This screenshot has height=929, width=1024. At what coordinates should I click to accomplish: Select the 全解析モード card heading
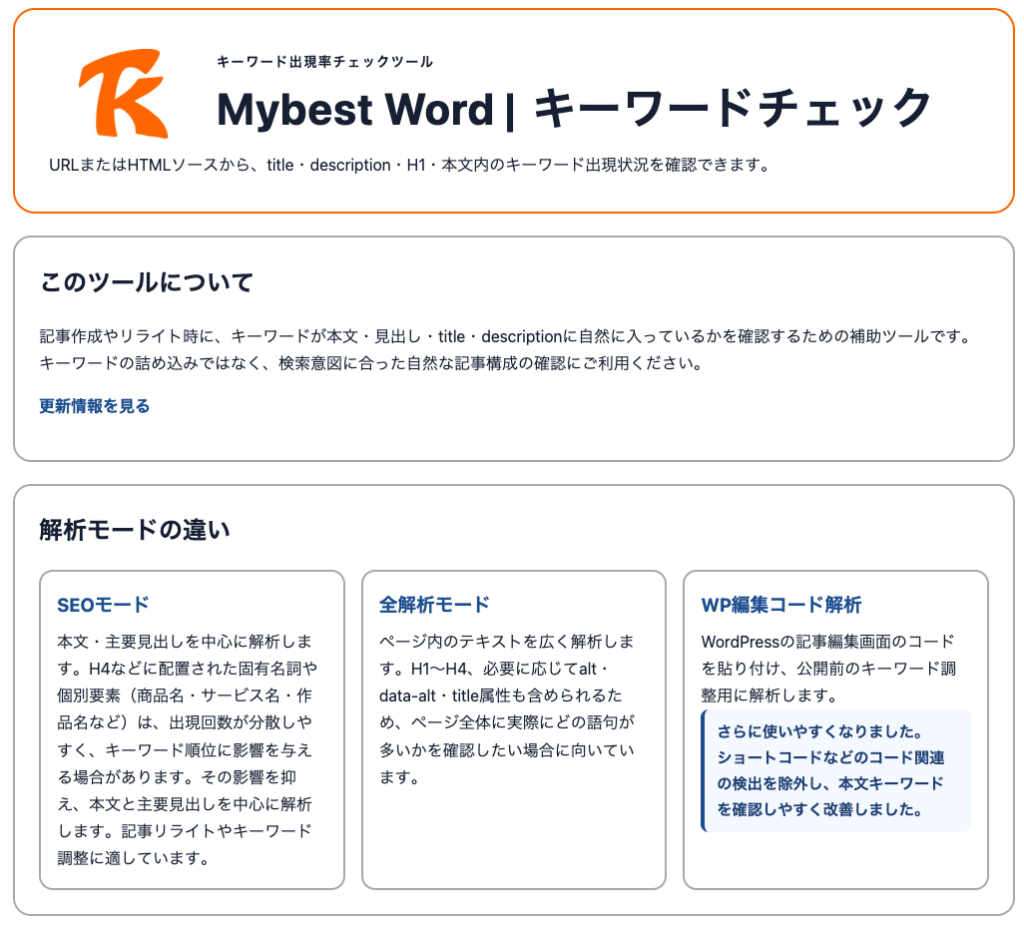pos(434,605)
